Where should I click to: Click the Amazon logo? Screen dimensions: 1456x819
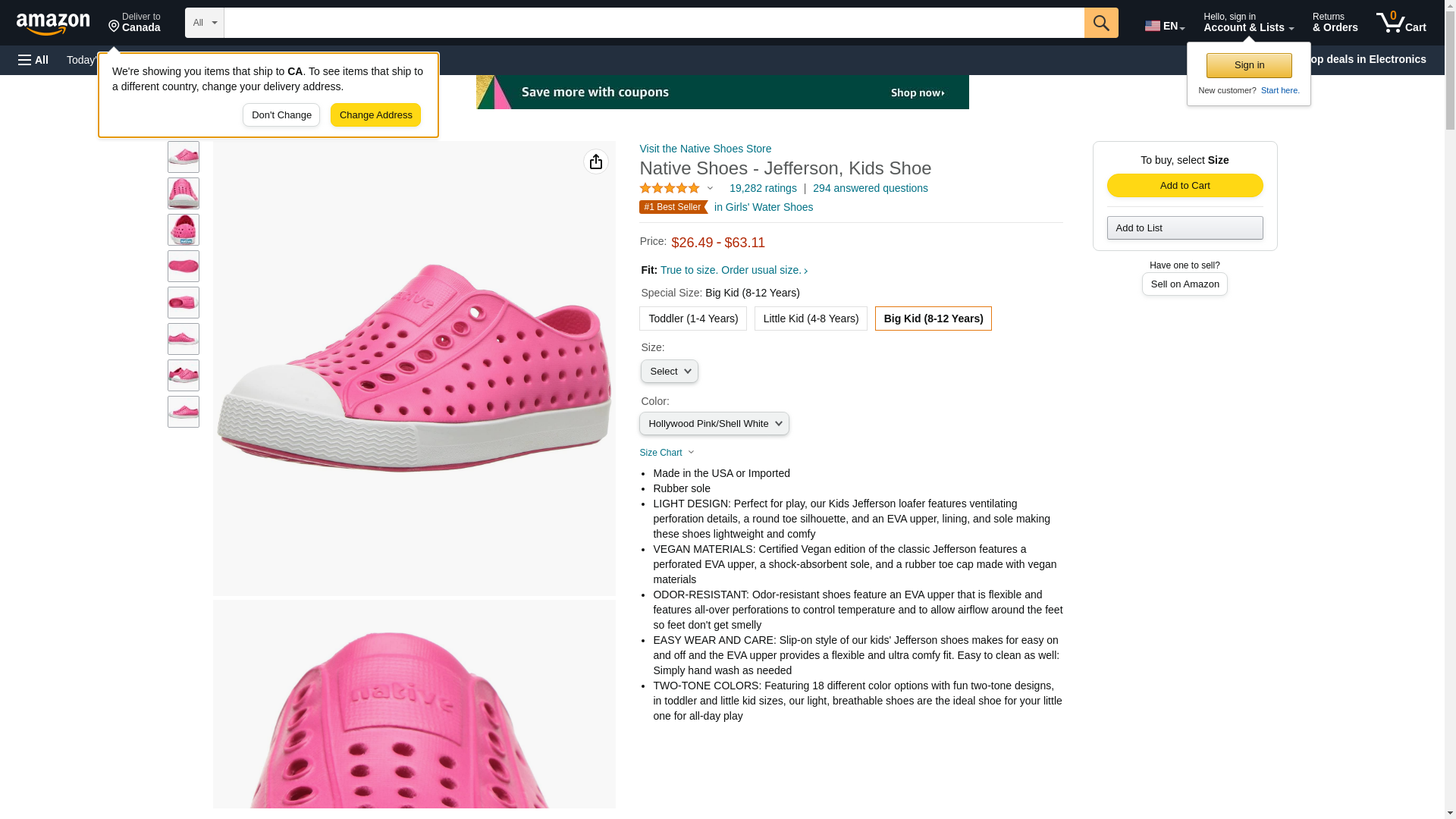point(53,24)
